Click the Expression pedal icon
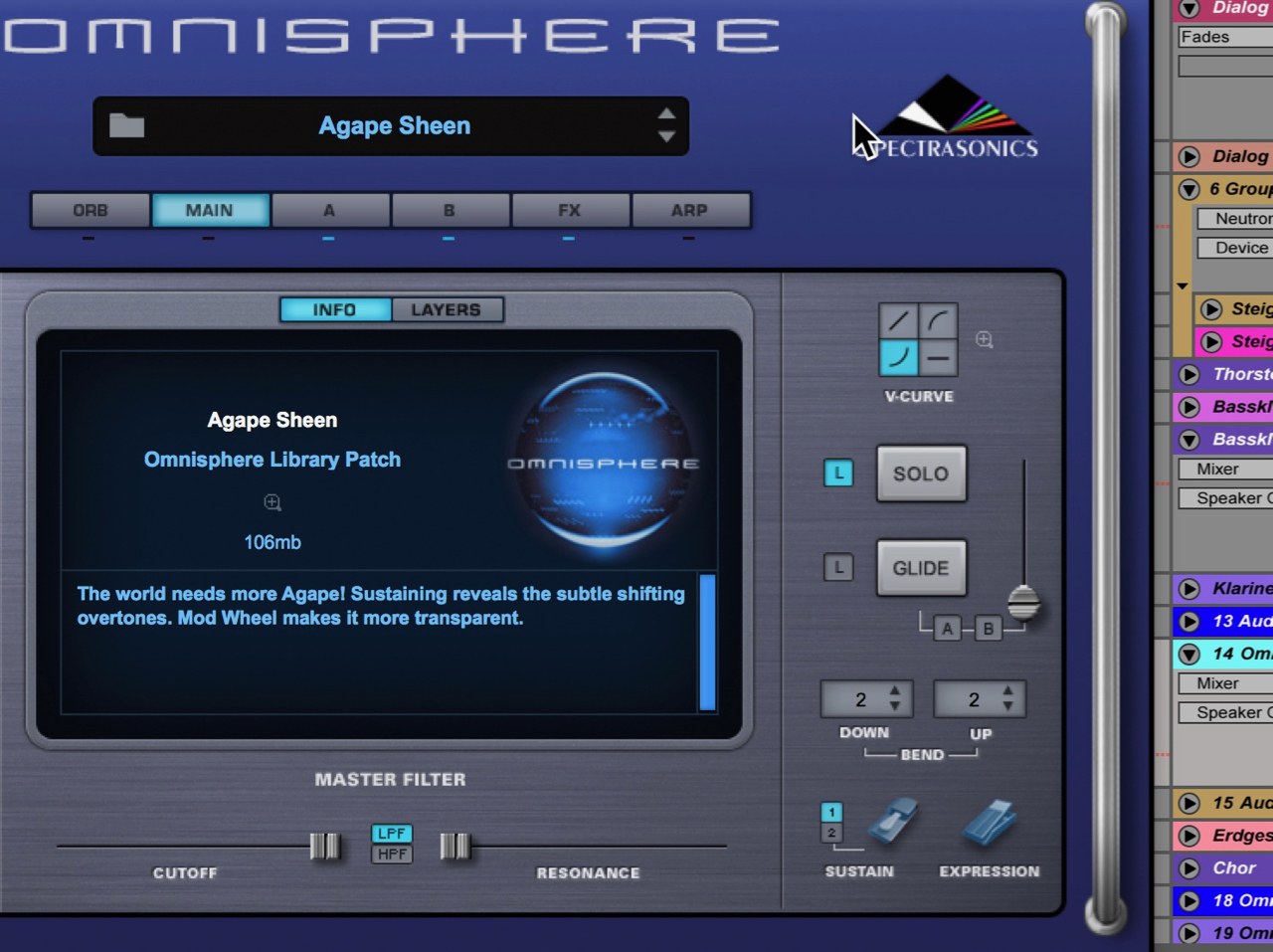The height and width of the screenshot is (952, 1273). pos(990,823)
